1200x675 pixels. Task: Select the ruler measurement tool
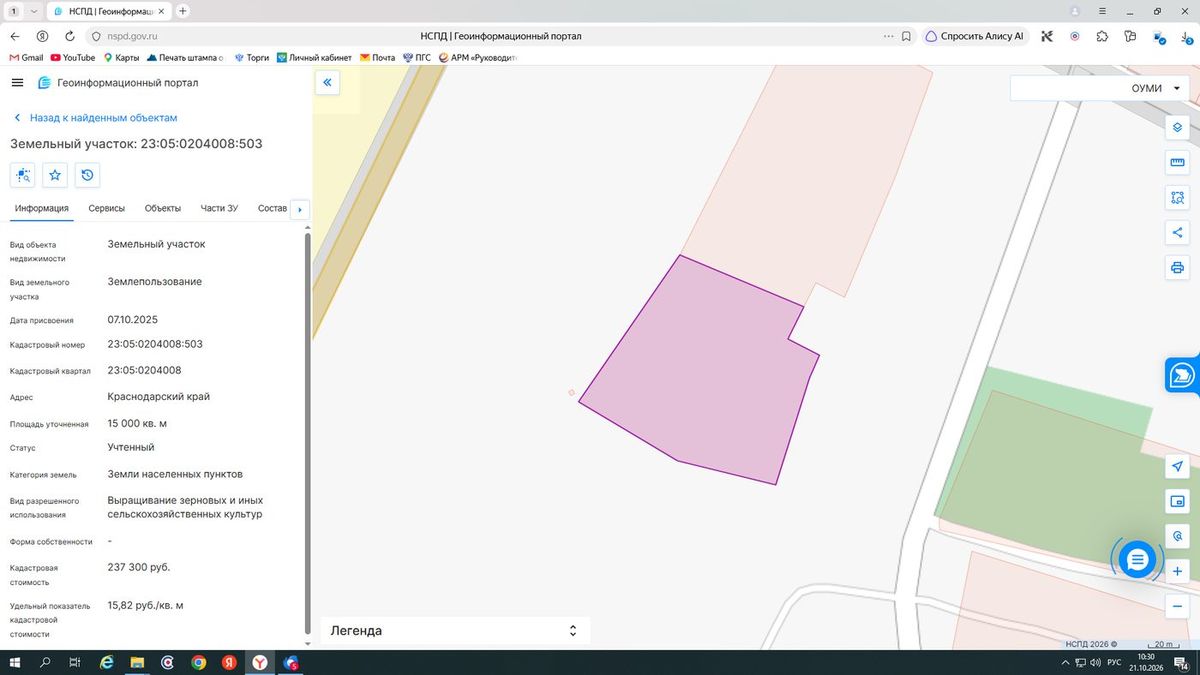pos(1177,163)
